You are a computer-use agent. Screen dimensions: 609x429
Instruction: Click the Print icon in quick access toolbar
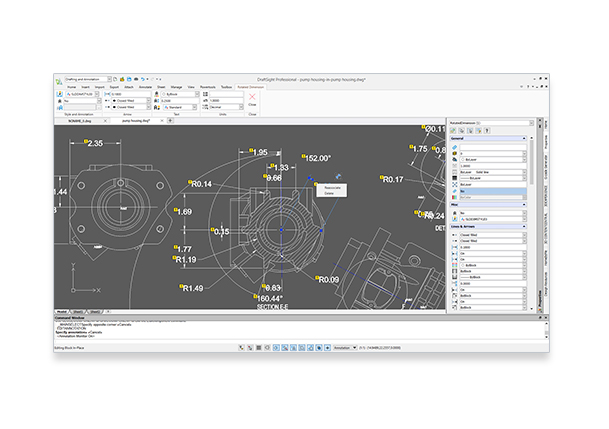tap(136, 79)
